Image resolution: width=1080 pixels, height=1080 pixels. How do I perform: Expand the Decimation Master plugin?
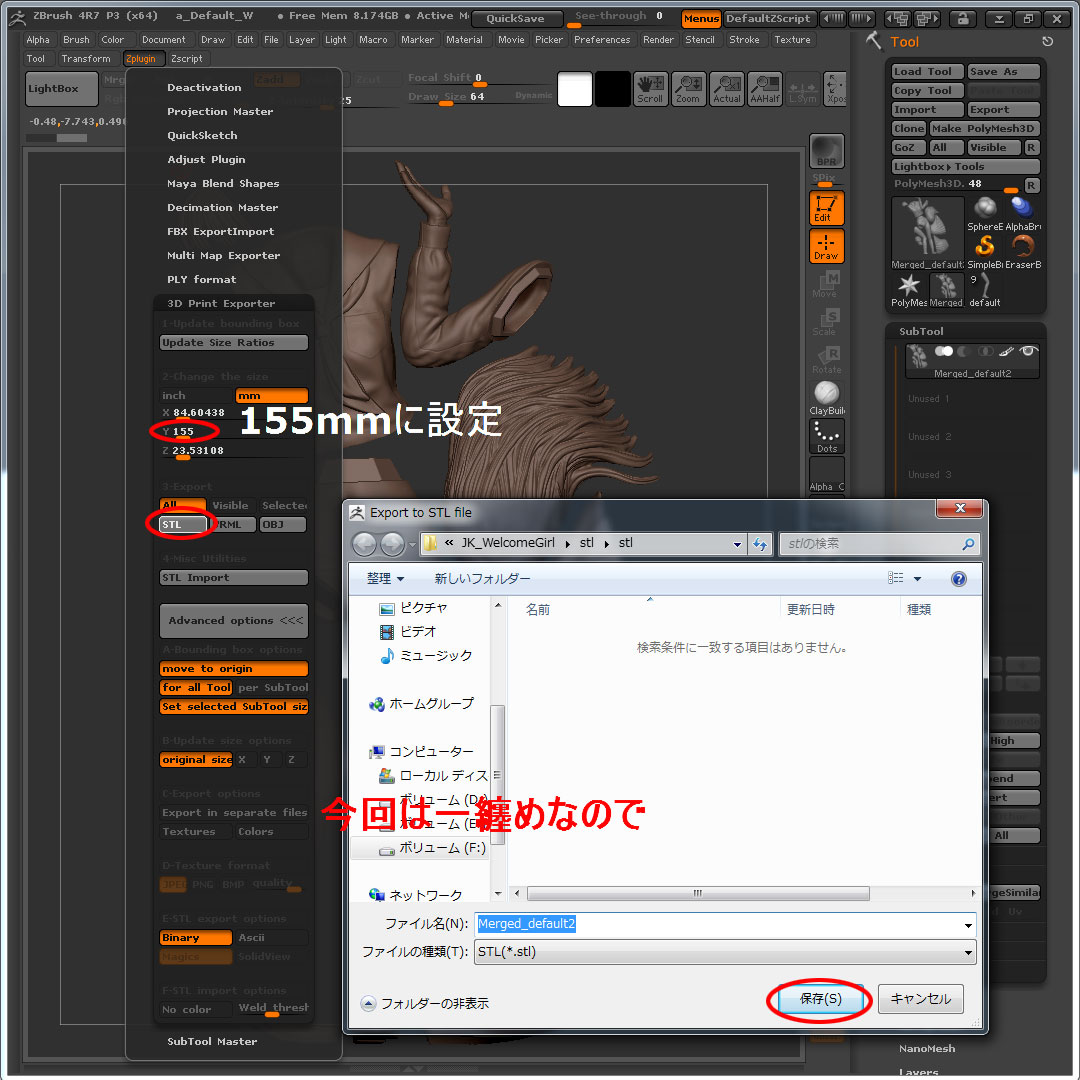click(222, 207)
